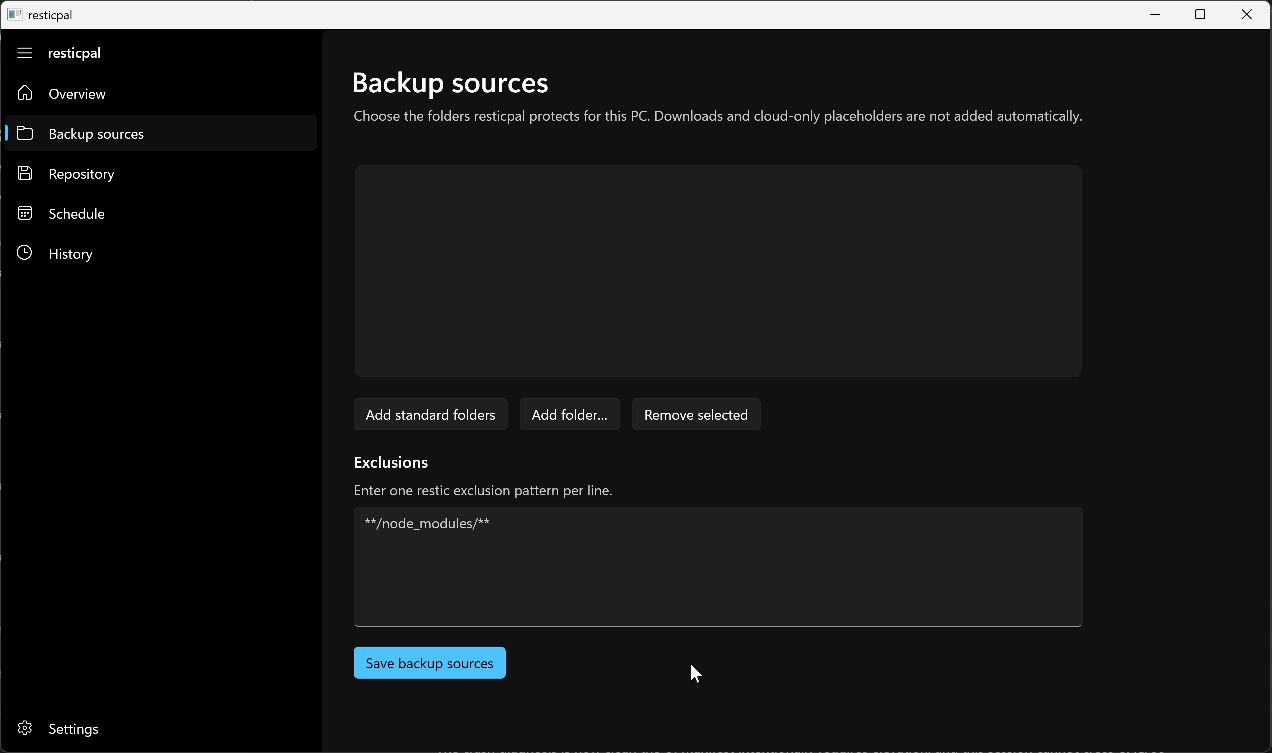Click the empty backup folders list
The image size is (1272, 753).
pos(718,270)
